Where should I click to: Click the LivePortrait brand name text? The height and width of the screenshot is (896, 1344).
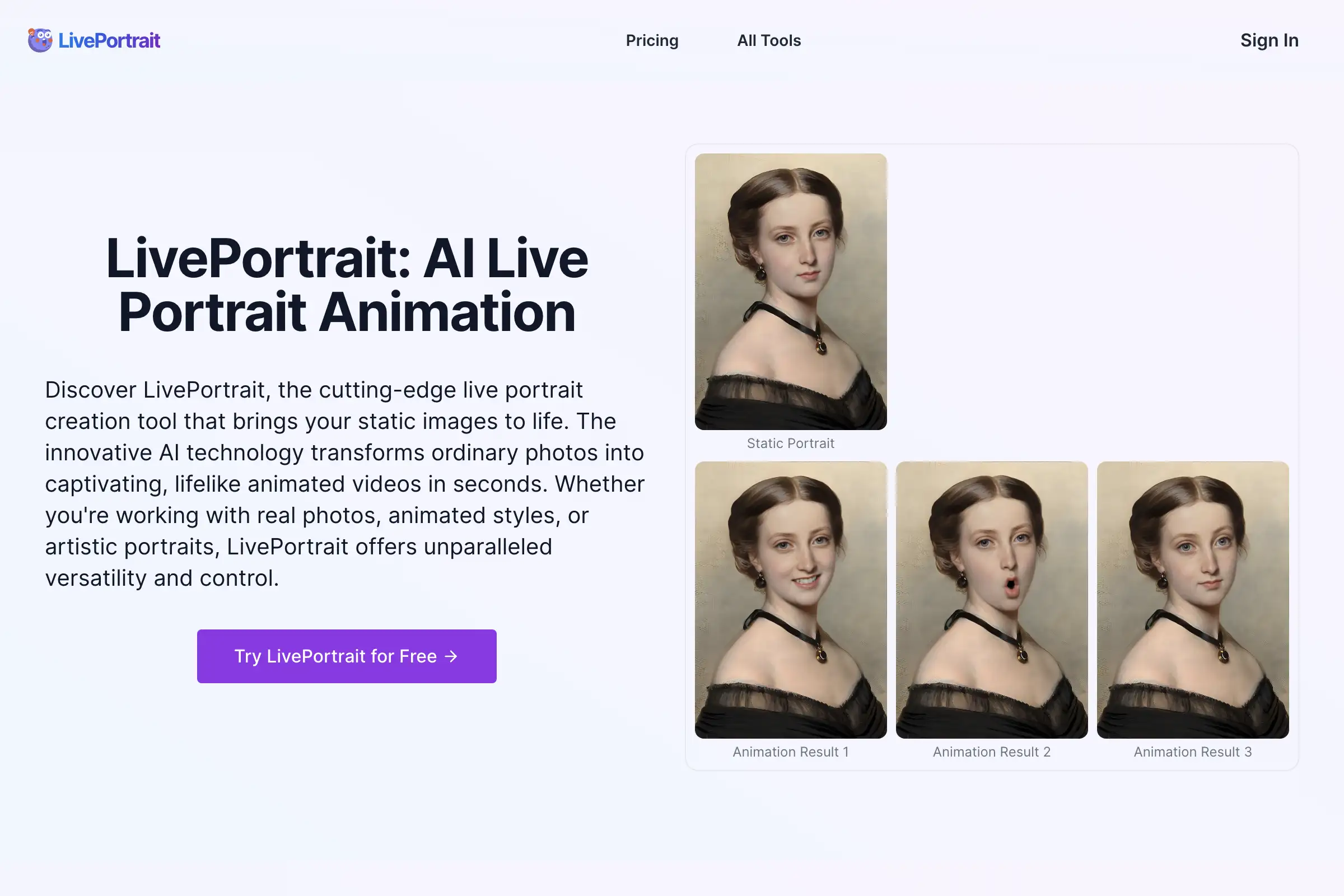coord(109,40)
